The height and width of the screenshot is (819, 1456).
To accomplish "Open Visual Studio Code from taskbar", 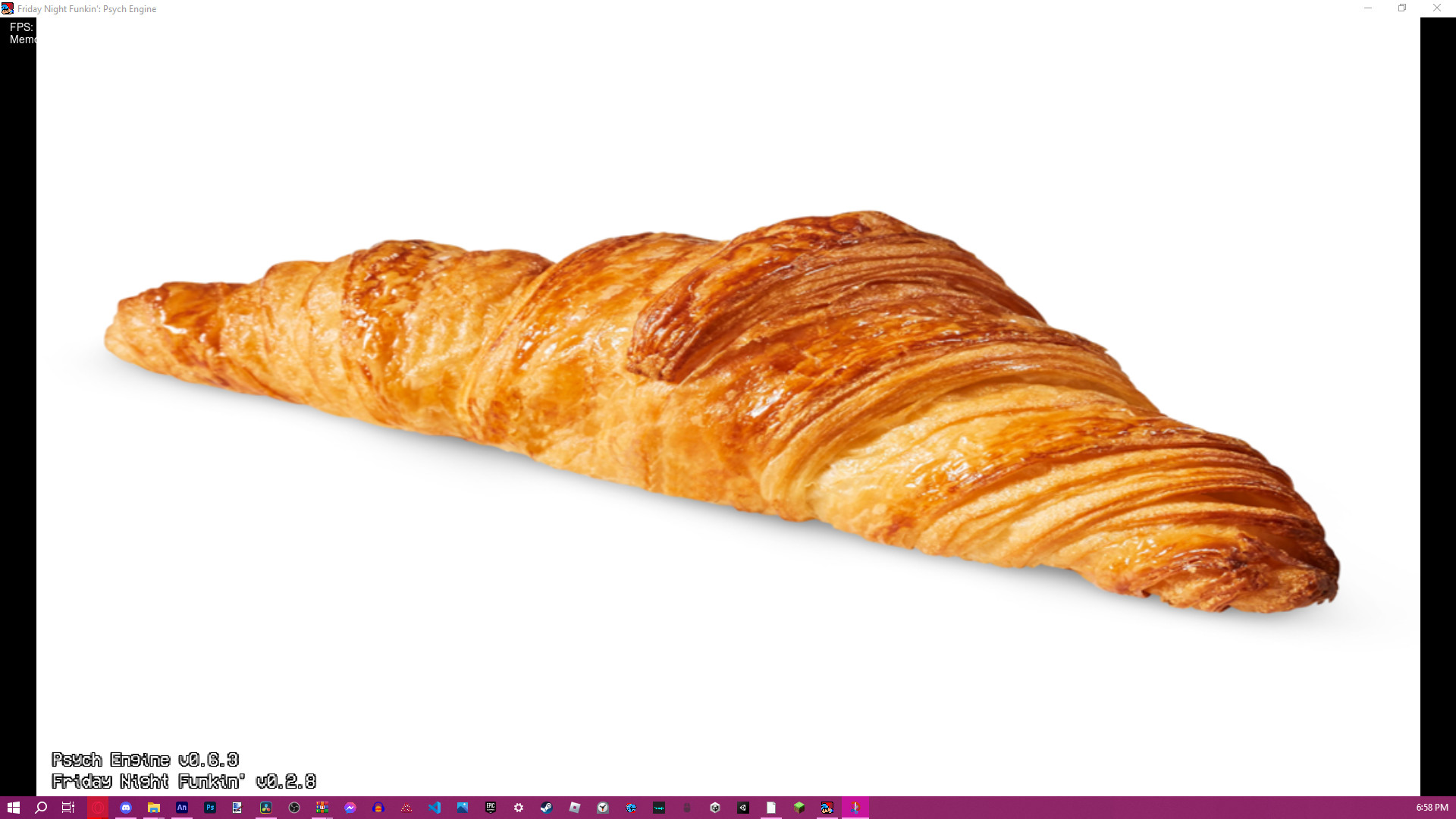I will tap(435, 808).
